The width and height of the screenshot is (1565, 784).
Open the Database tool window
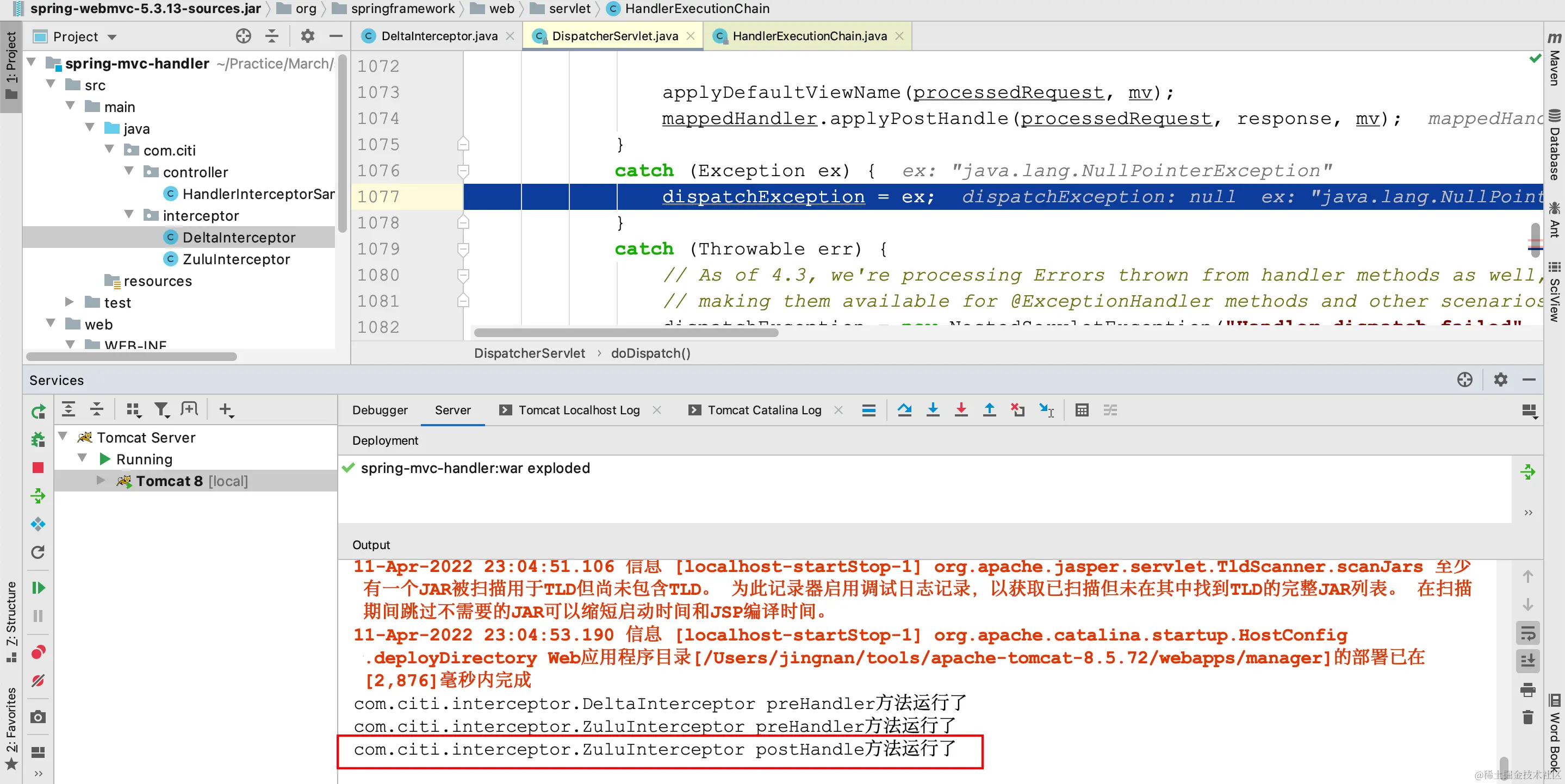pyautogui.click(x=1555, y=146)
